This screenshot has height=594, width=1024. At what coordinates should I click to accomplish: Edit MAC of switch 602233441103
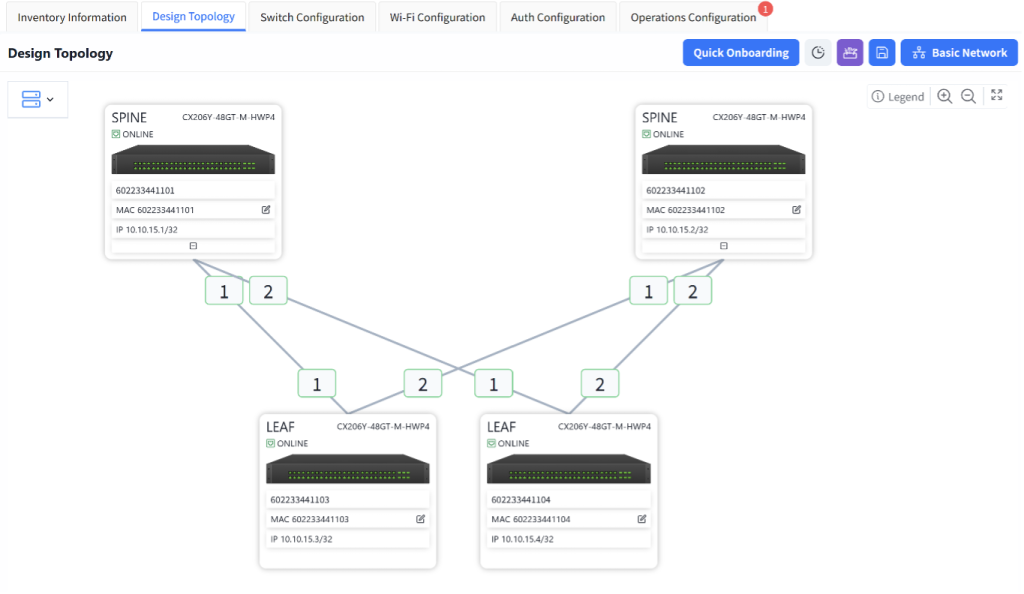click(421, 519)
